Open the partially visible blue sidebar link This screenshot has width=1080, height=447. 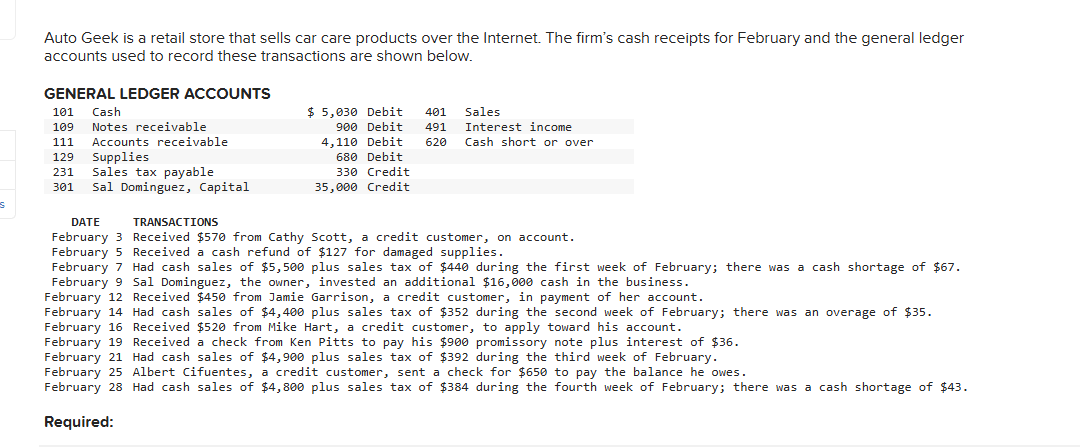coord(3,204)
